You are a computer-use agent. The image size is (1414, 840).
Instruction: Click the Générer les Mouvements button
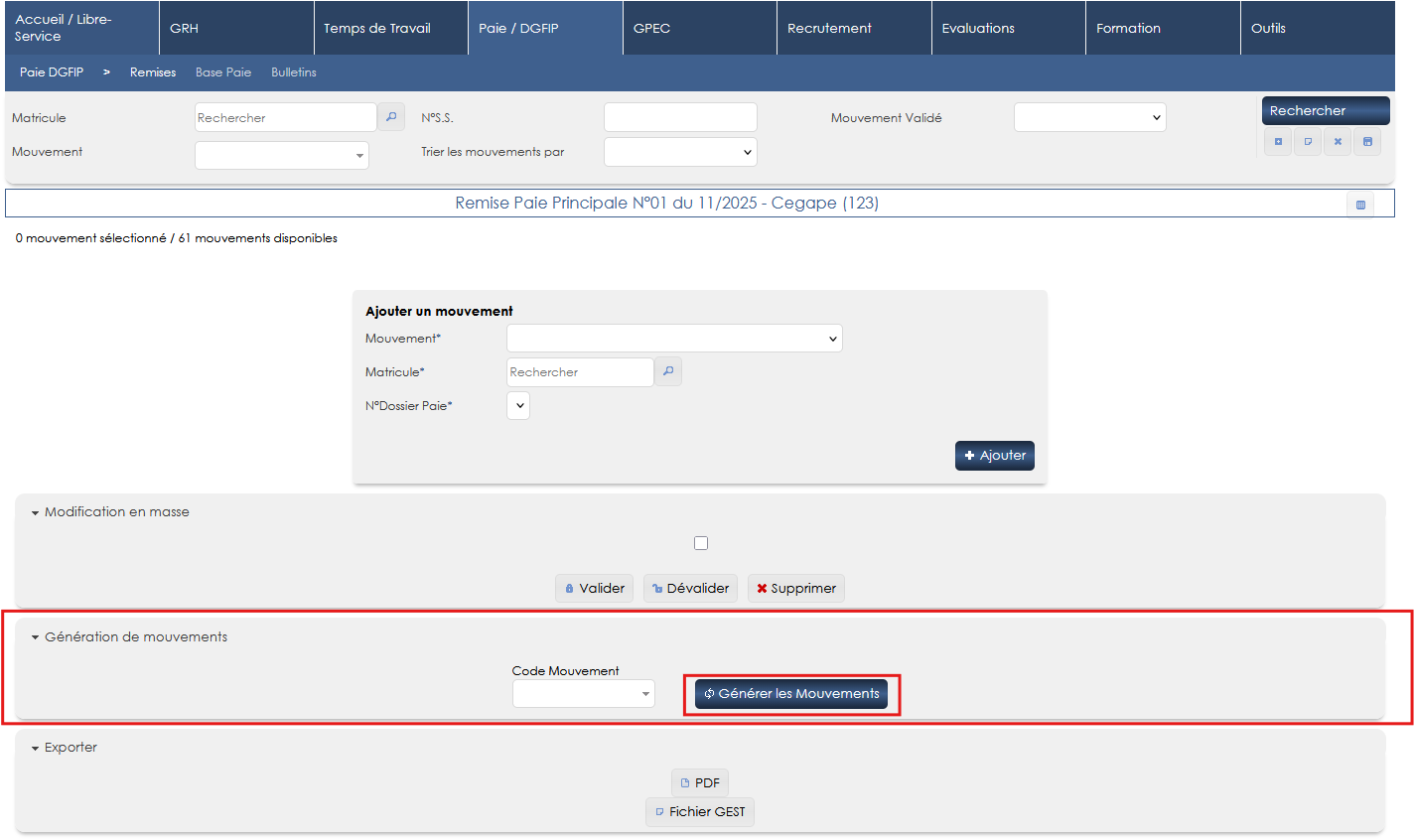(x=791, y=693)
